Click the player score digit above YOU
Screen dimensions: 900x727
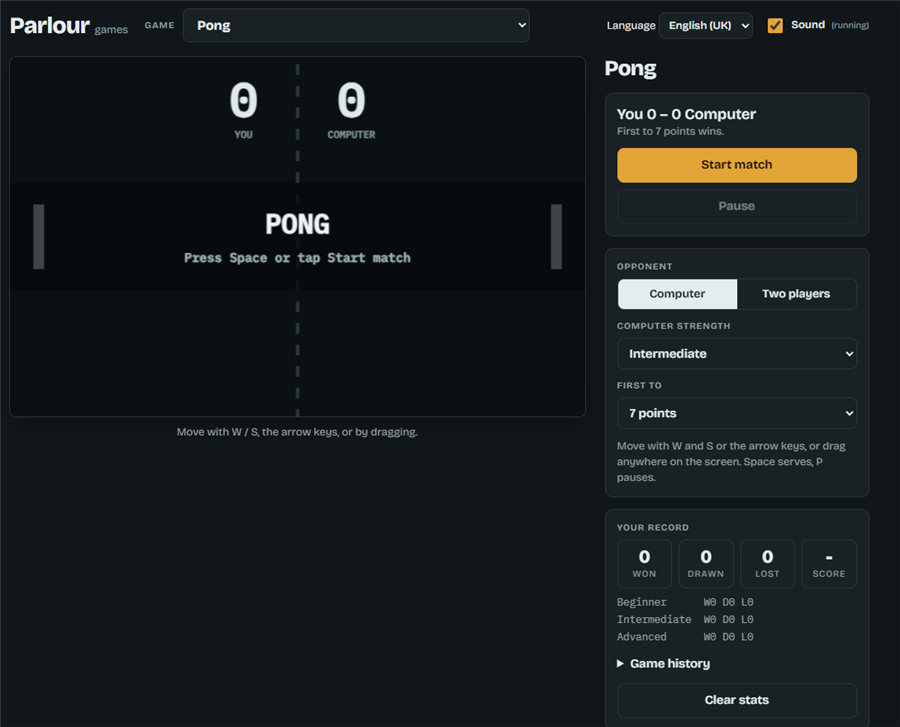(243, 100)
